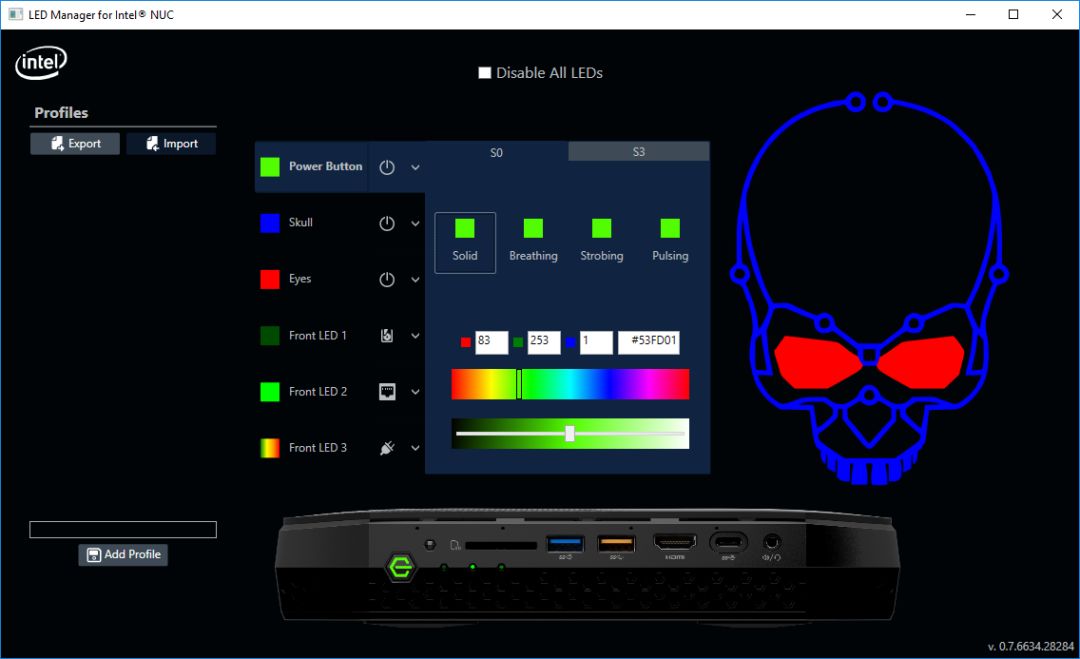Tick the Disable All LEDs checkbox

point(485,73)
